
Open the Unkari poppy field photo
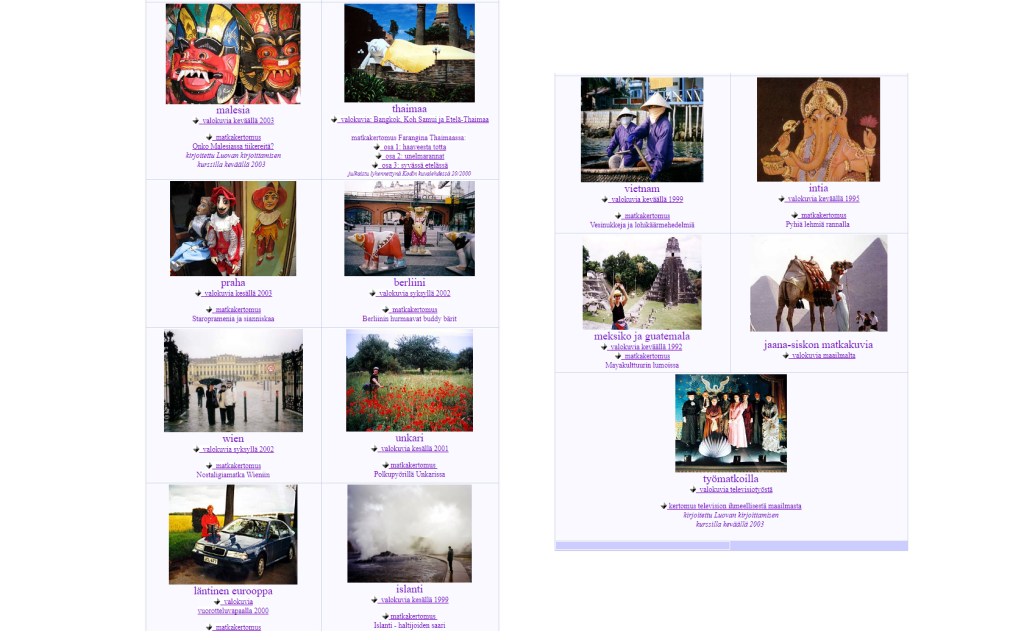(x=409, y=380)
